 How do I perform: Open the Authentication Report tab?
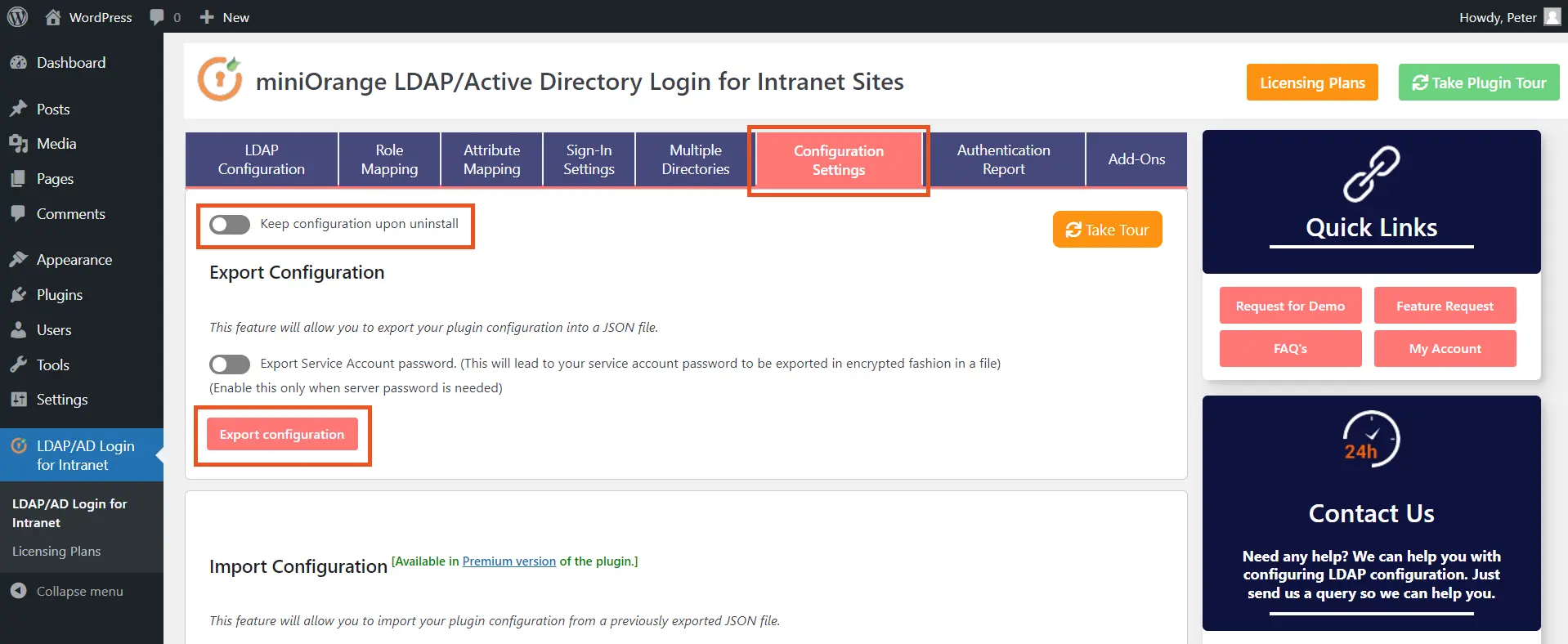pos(1004,159)
